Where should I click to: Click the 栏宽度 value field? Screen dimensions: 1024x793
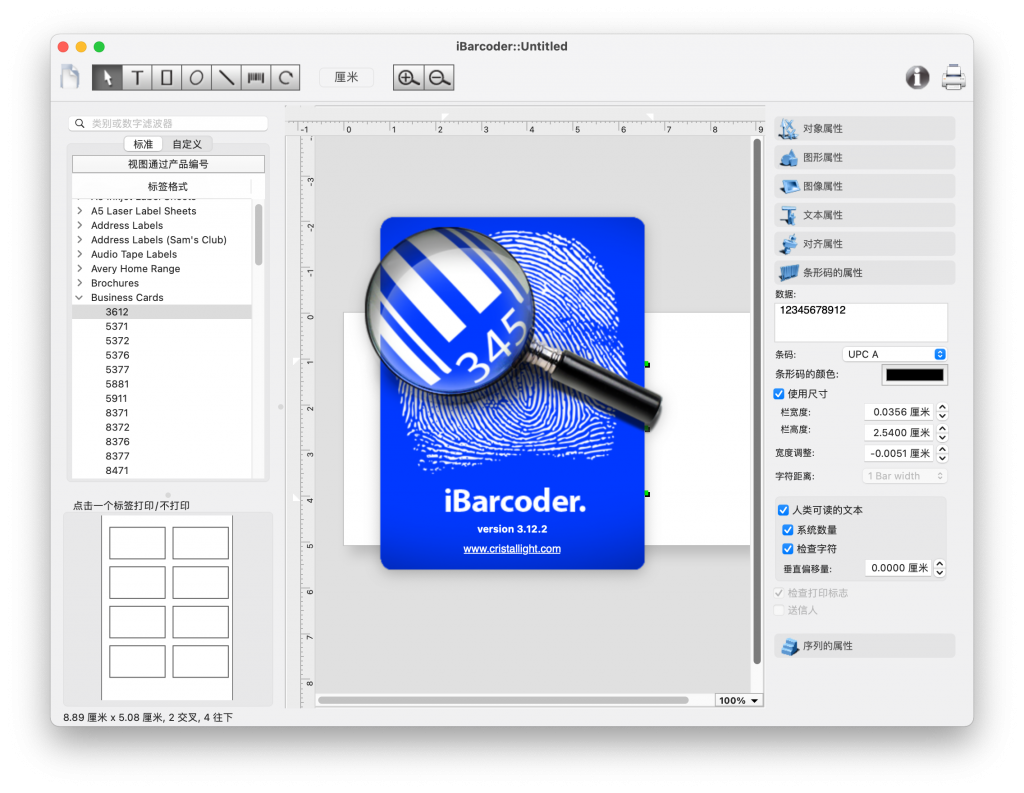pyautogui.click(x=900, y=412)
